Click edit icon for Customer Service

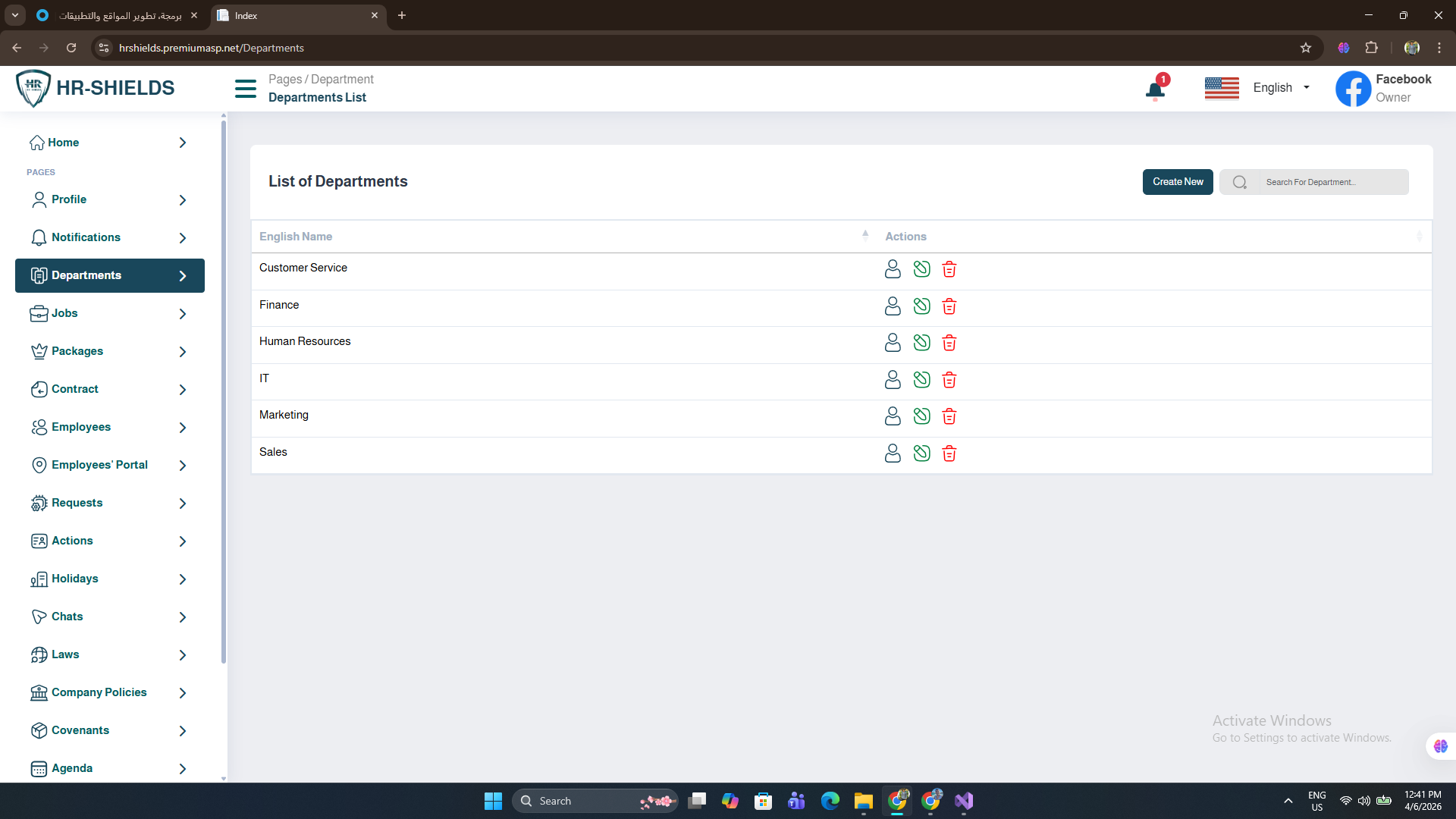[x=921, y=269]
